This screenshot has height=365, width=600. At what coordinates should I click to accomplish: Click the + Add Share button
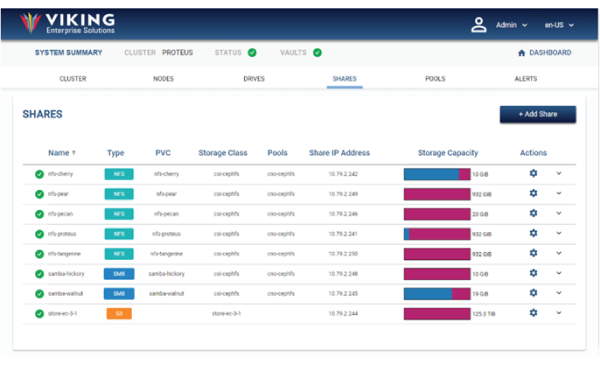point(538,114)
